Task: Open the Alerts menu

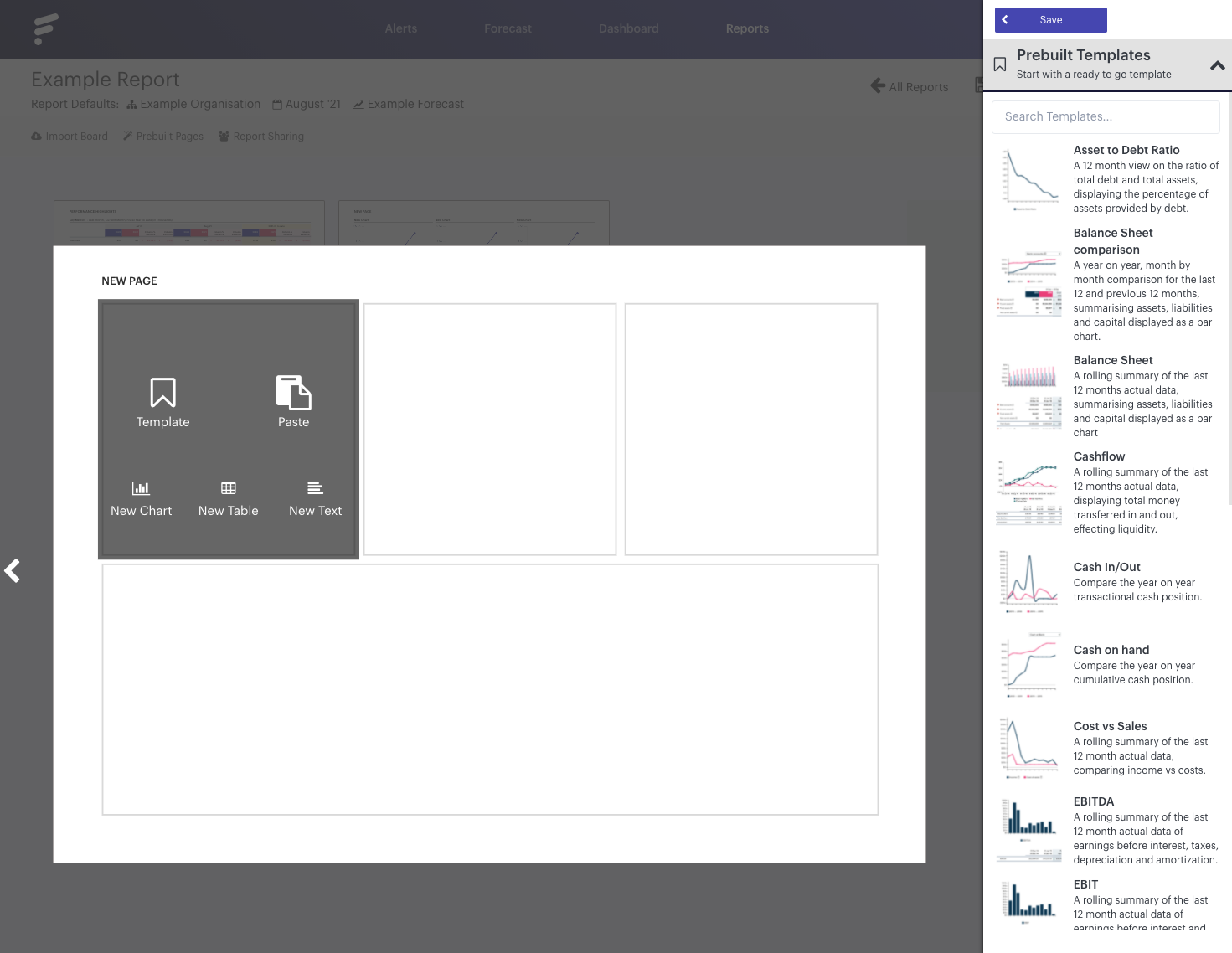Action: pyautogui.click(x=401, y=28)
